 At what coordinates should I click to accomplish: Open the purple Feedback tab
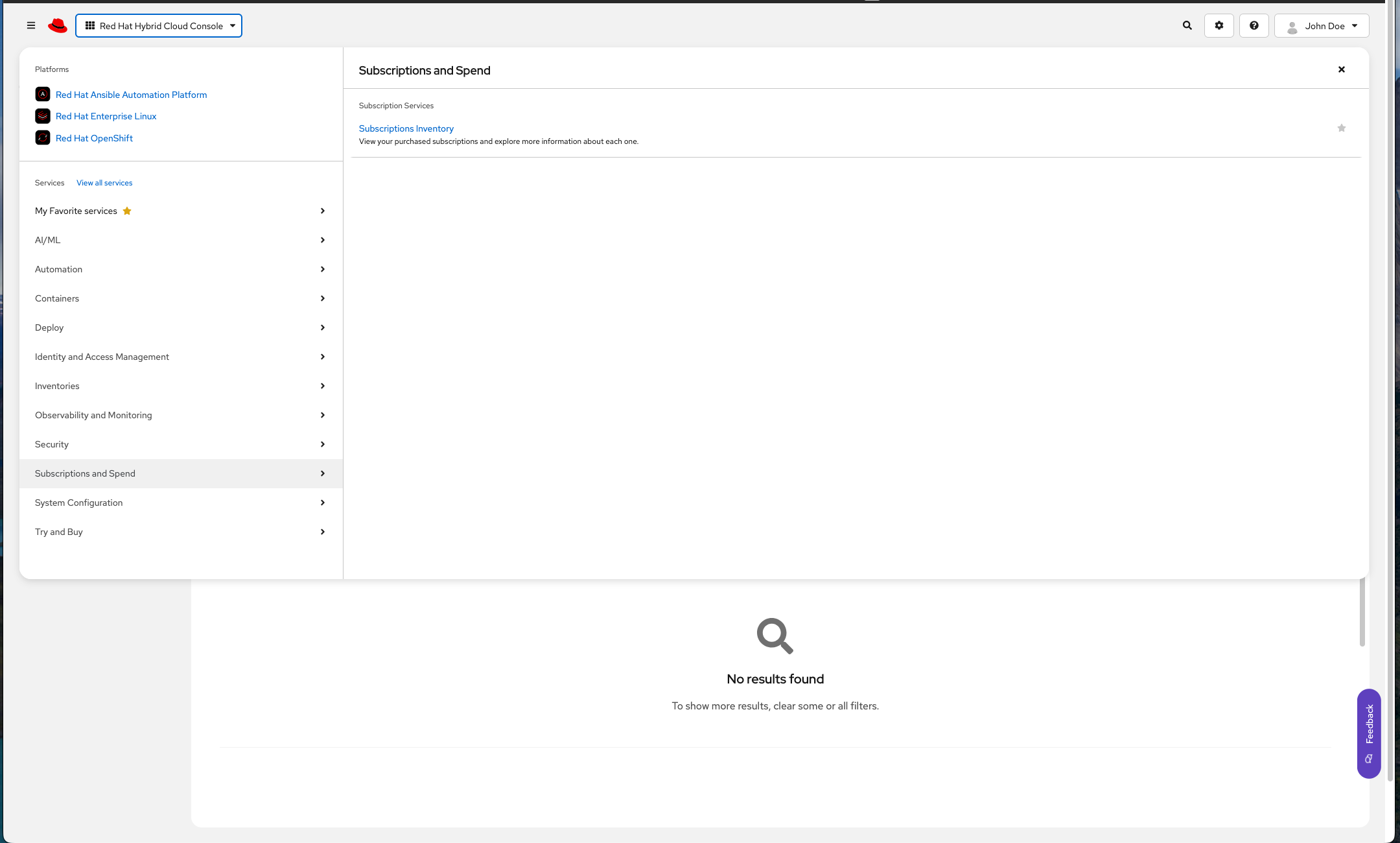(x=1368, y=733)
